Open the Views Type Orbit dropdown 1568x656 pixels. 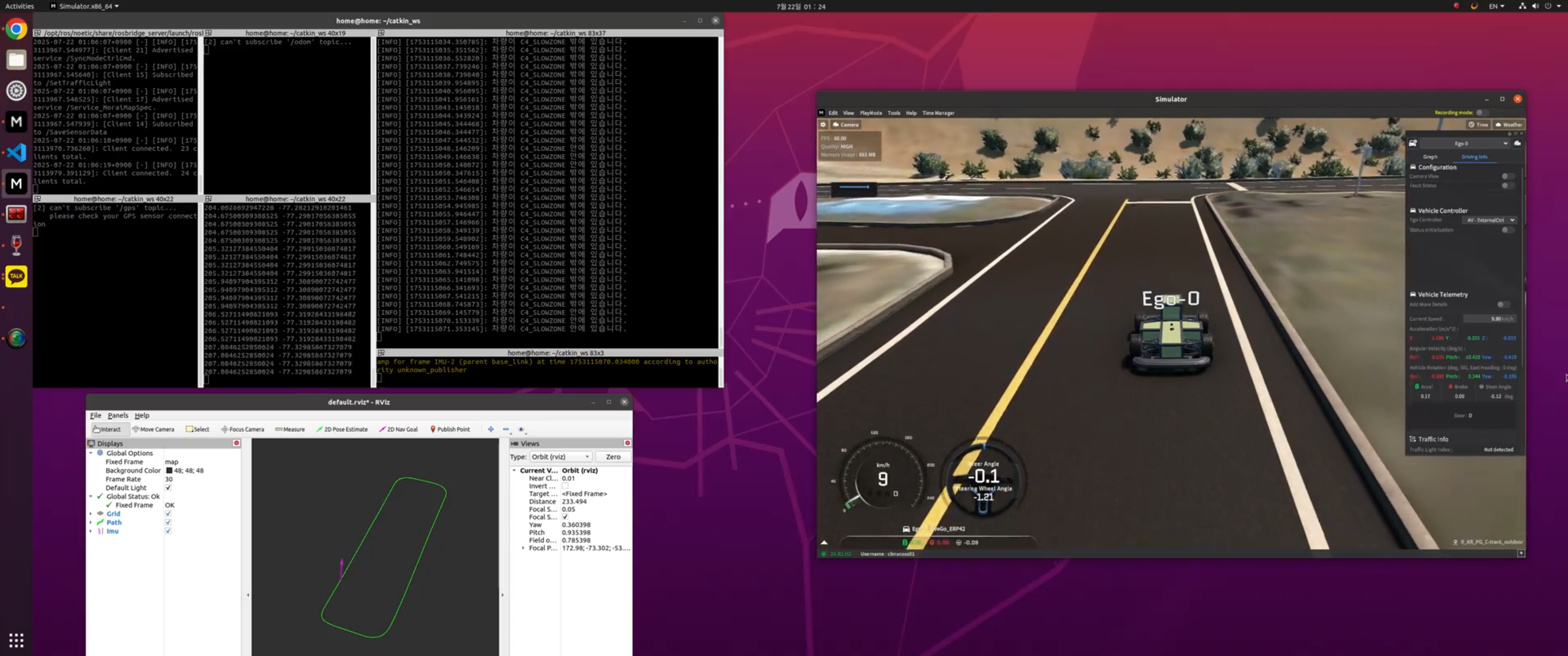click(560, 456)
